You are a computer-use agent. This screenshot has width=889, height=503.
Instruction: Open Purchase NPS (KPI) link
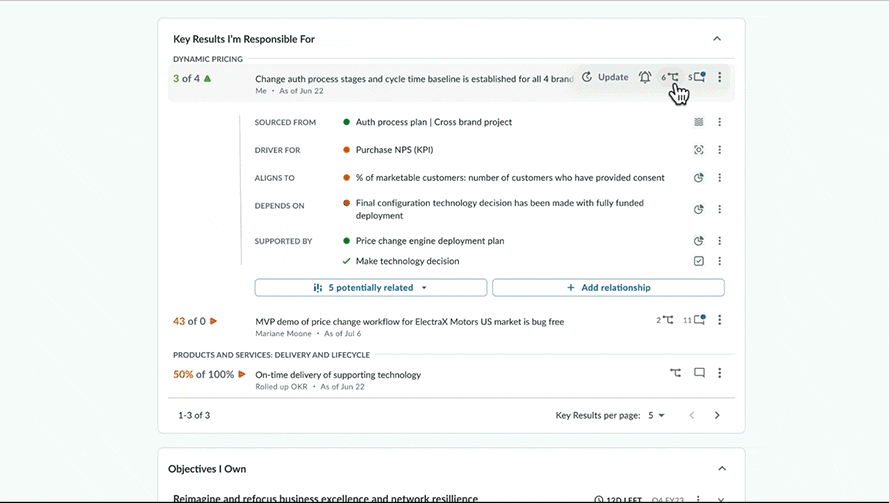click(x=395, y=150)
